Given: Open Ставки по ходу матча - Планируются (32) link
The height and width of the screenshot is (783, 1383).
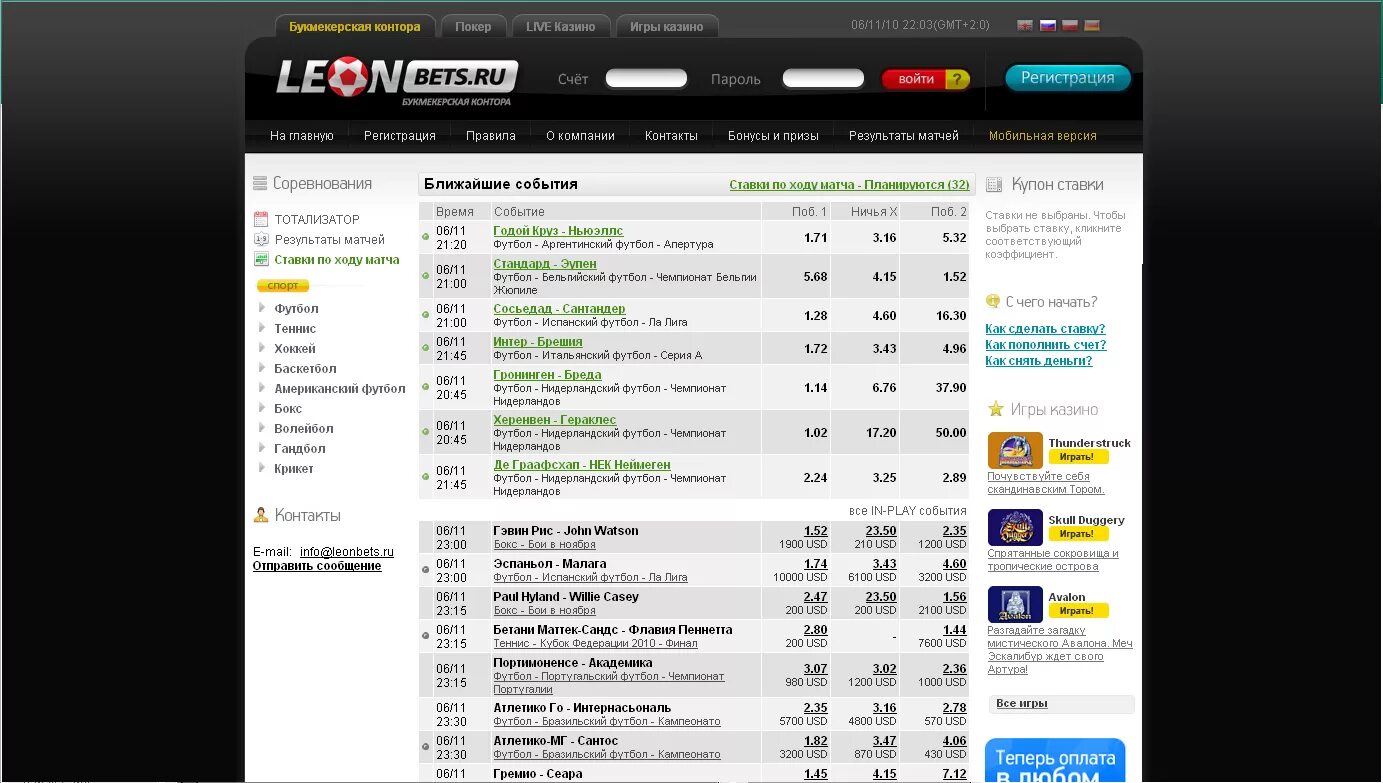Looking at the screenshot, I should click(x=849, y=185).
